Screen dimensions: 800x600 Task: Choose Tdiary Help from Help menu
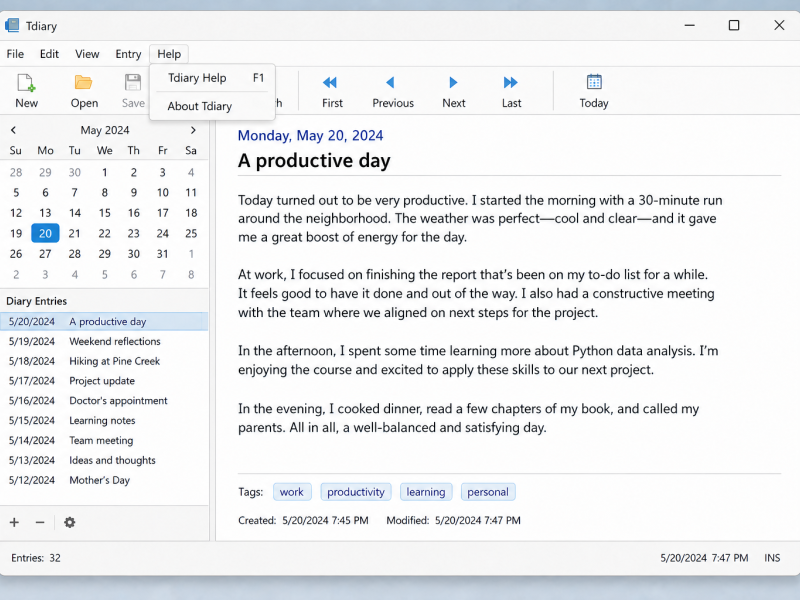tap(212, 78)
